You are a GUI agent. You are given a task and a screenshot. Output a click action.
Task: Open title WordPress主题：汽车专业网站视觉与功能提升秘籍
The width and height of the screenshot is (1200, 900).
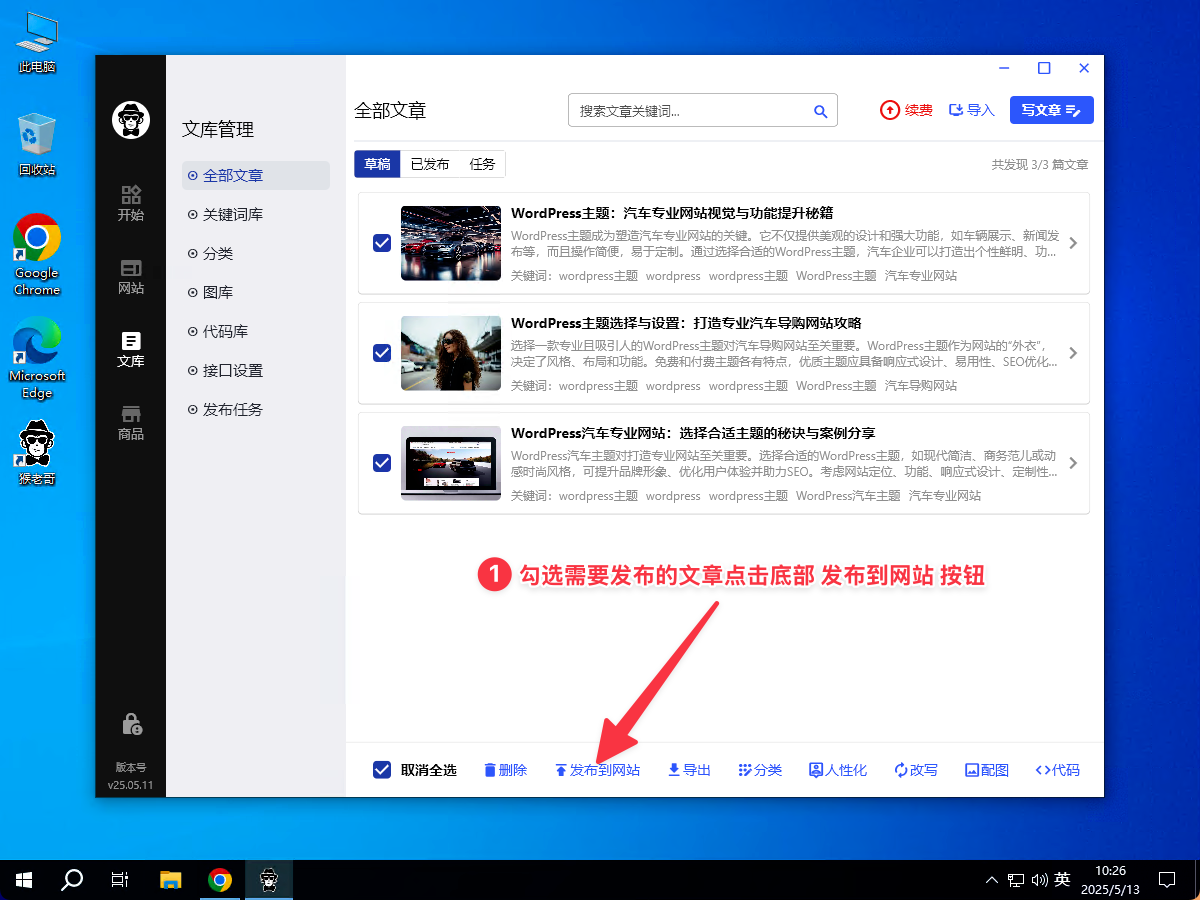tap(672, 213)
